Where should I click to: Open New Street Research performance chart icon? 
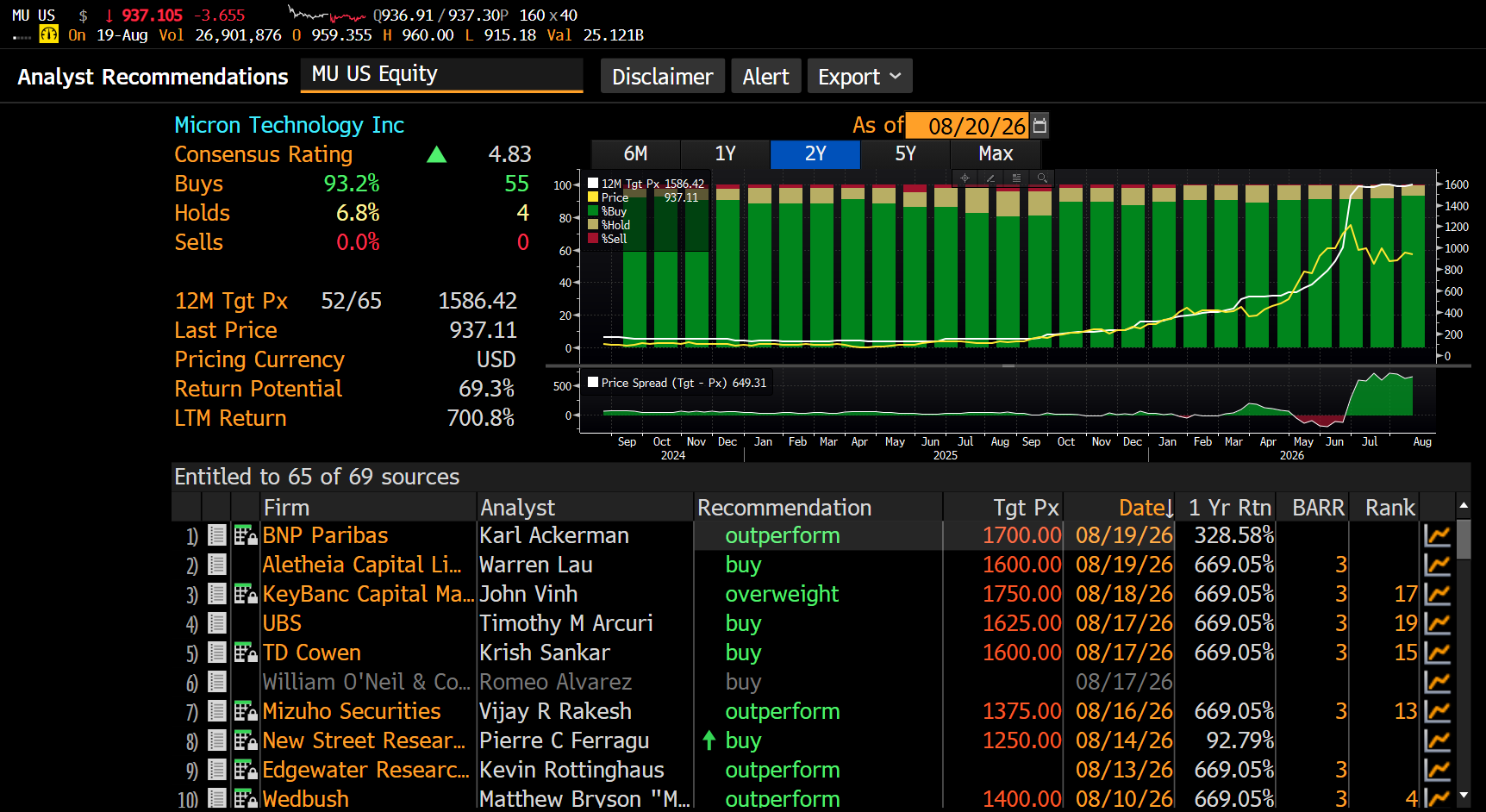[x=1437, y=740]
